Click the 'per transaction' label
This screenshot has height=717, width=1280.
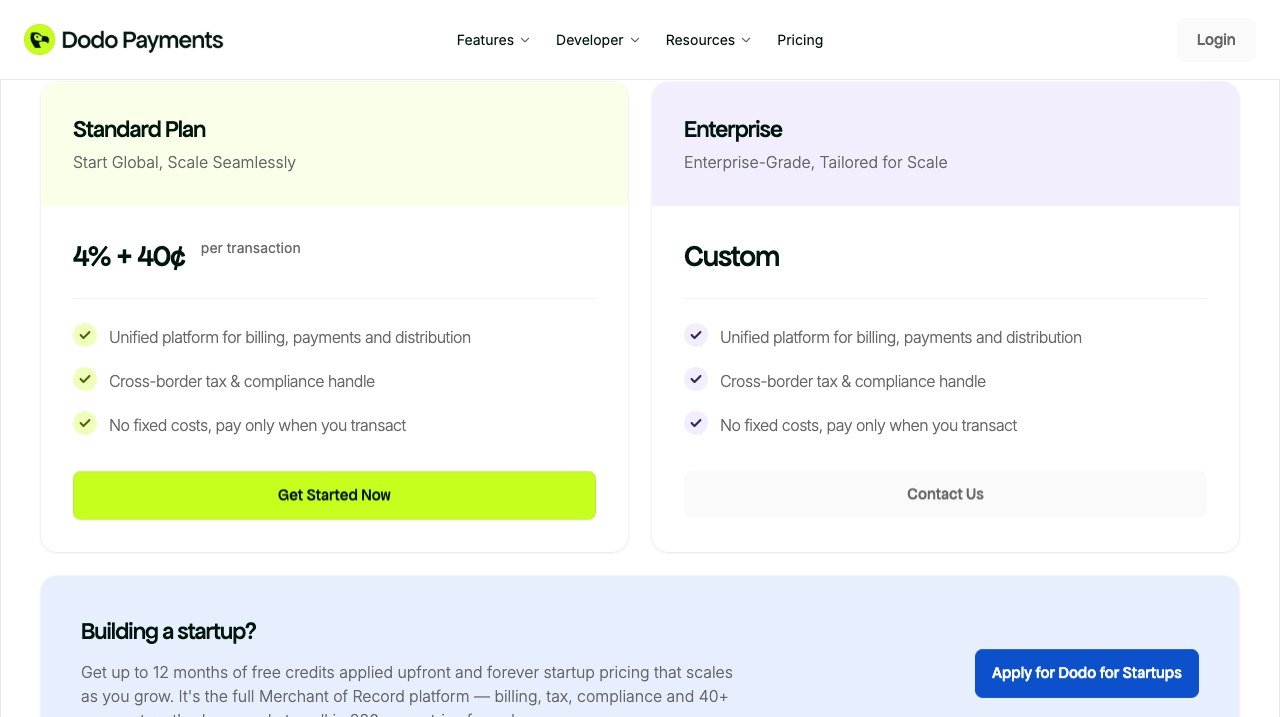click(250, 248)
